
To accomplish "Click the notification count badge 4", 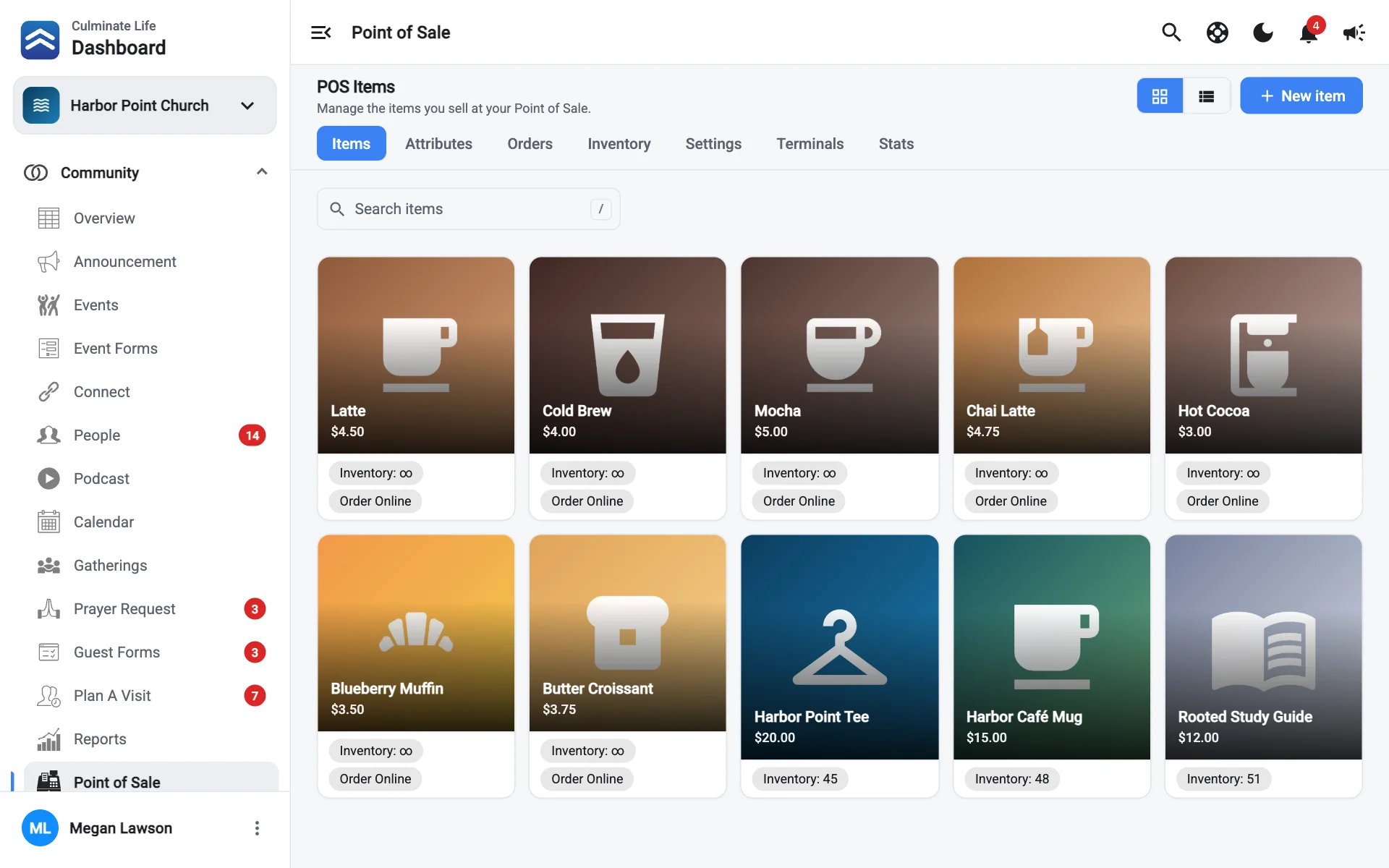I will click(x=1316, y=25).
